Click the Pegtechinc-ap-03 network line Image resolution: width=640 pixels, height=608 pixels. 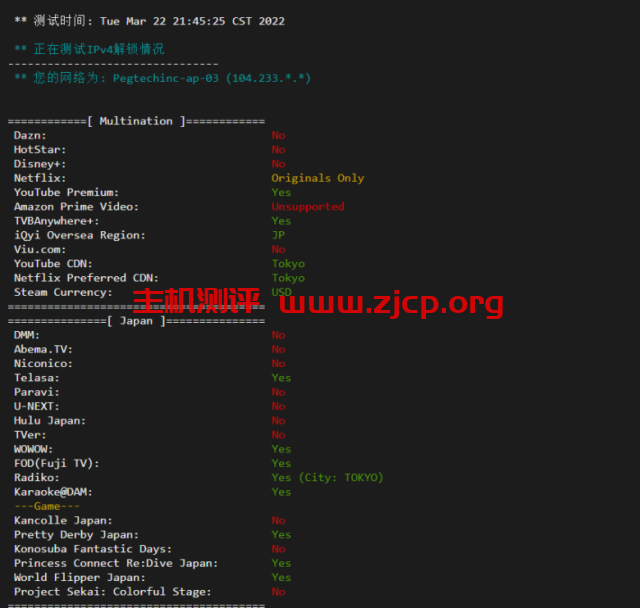coord(162,78)
